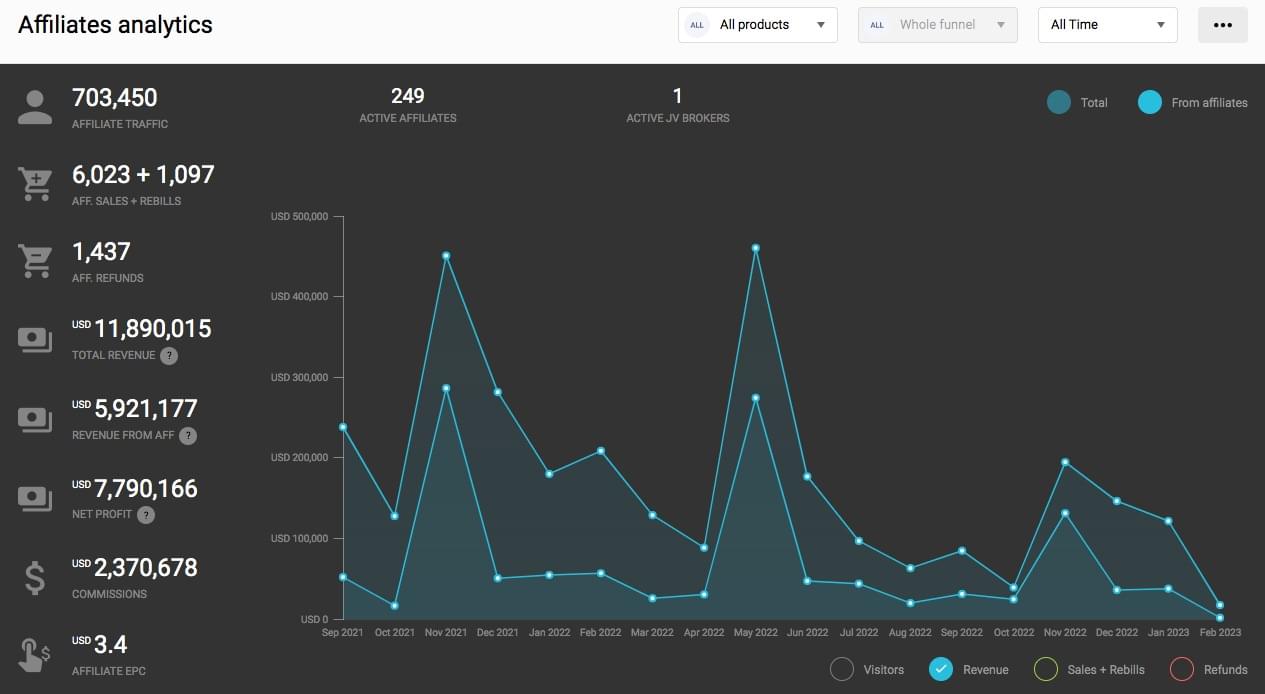Click the total revenue banknote icon
1265x694 pixels.
tap(35, 339)
